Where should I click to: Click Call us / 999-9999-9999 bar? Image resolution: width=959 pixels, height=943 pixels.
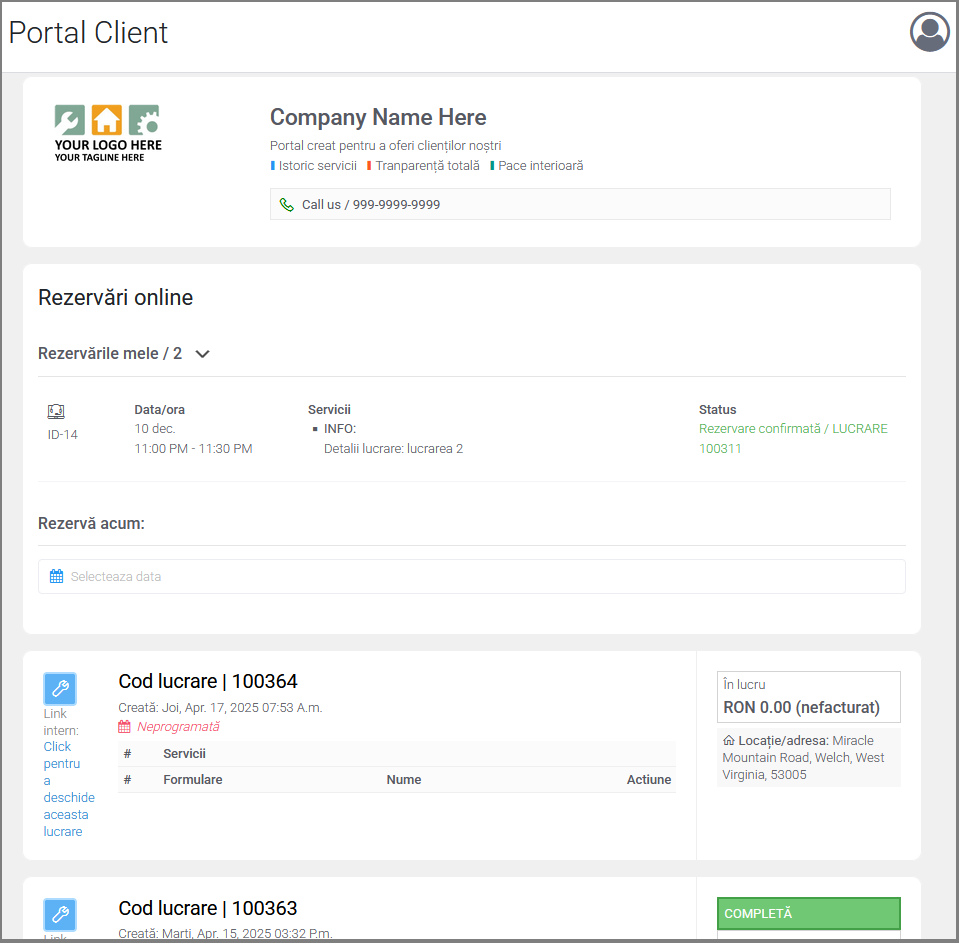580,204
